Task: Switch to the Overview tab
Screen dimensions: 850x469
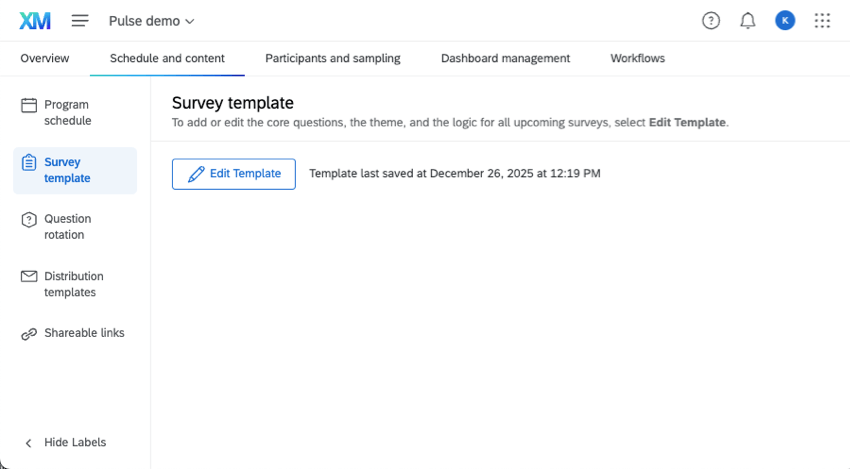Action: coord(45,58)
